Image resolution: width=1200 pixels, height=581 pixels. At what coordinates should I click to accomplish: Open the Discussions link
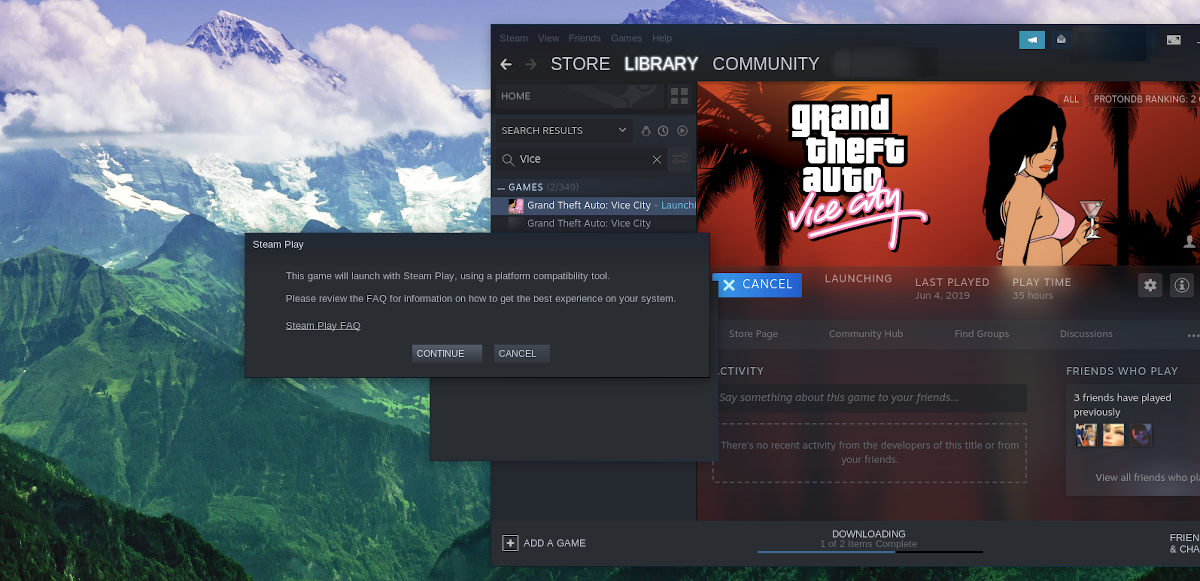(x=1086, y=334)
